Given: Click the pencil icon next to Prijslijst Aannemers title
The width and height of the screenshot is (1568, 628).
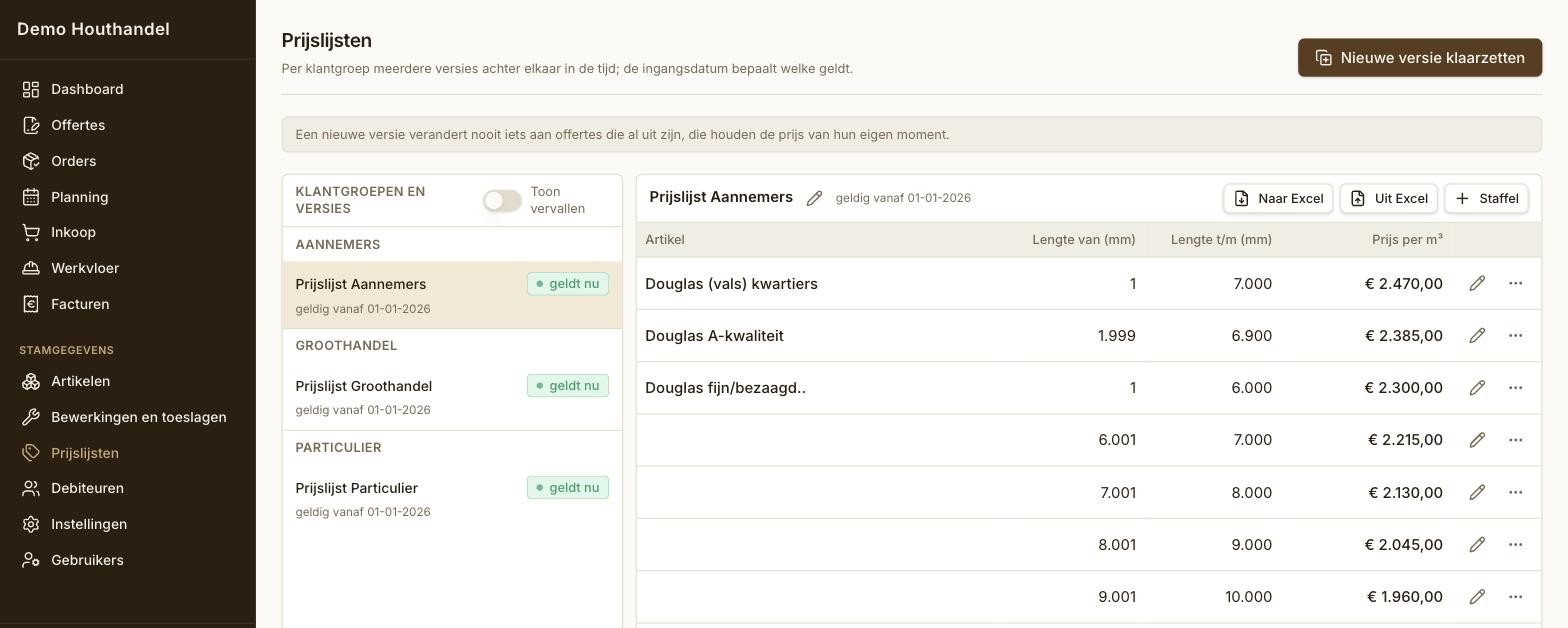Looking at the screenshot, I should pos(814,198).
